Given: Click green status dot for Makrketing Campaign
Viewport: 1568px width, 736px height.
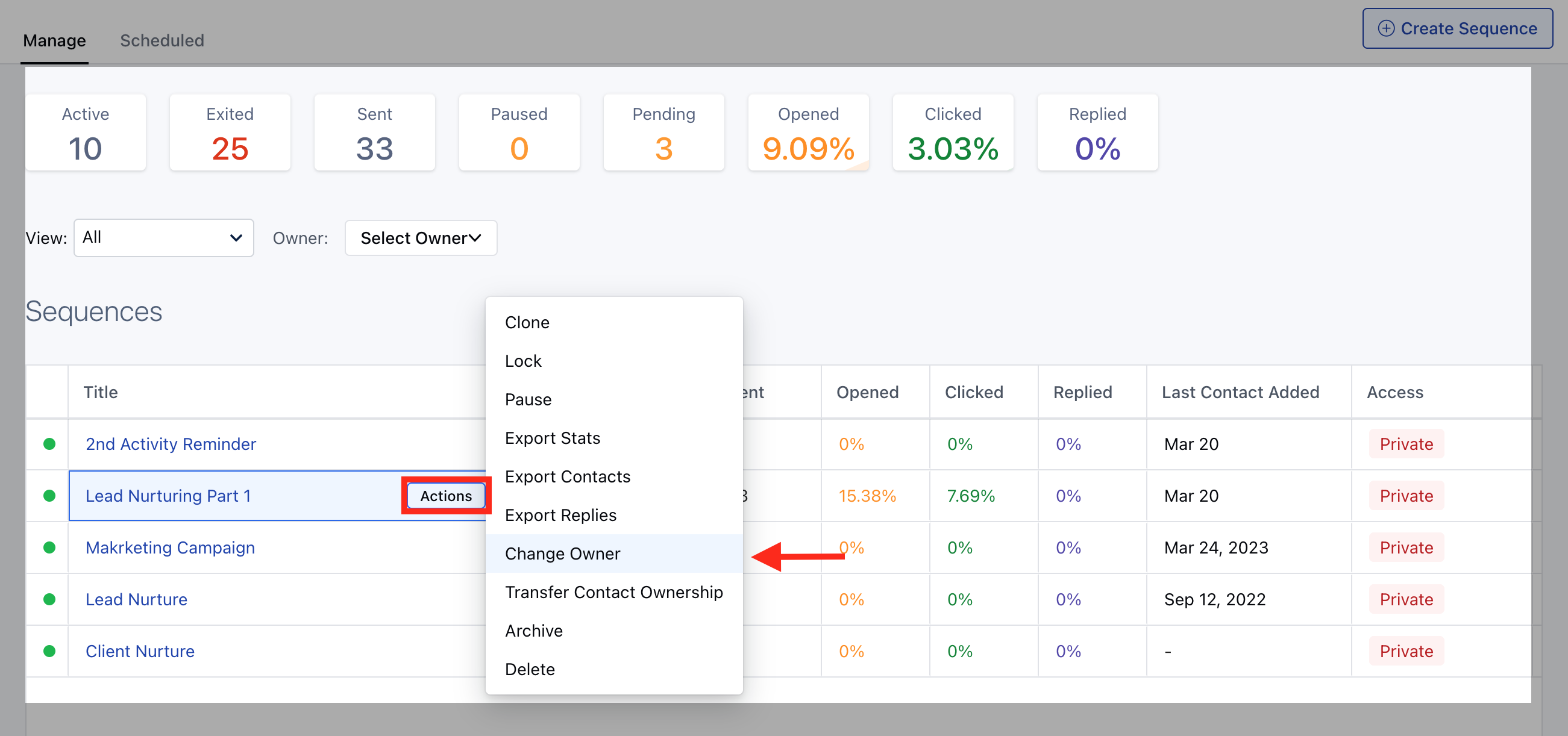Looking at the screenshot, I should coord(49,547).
